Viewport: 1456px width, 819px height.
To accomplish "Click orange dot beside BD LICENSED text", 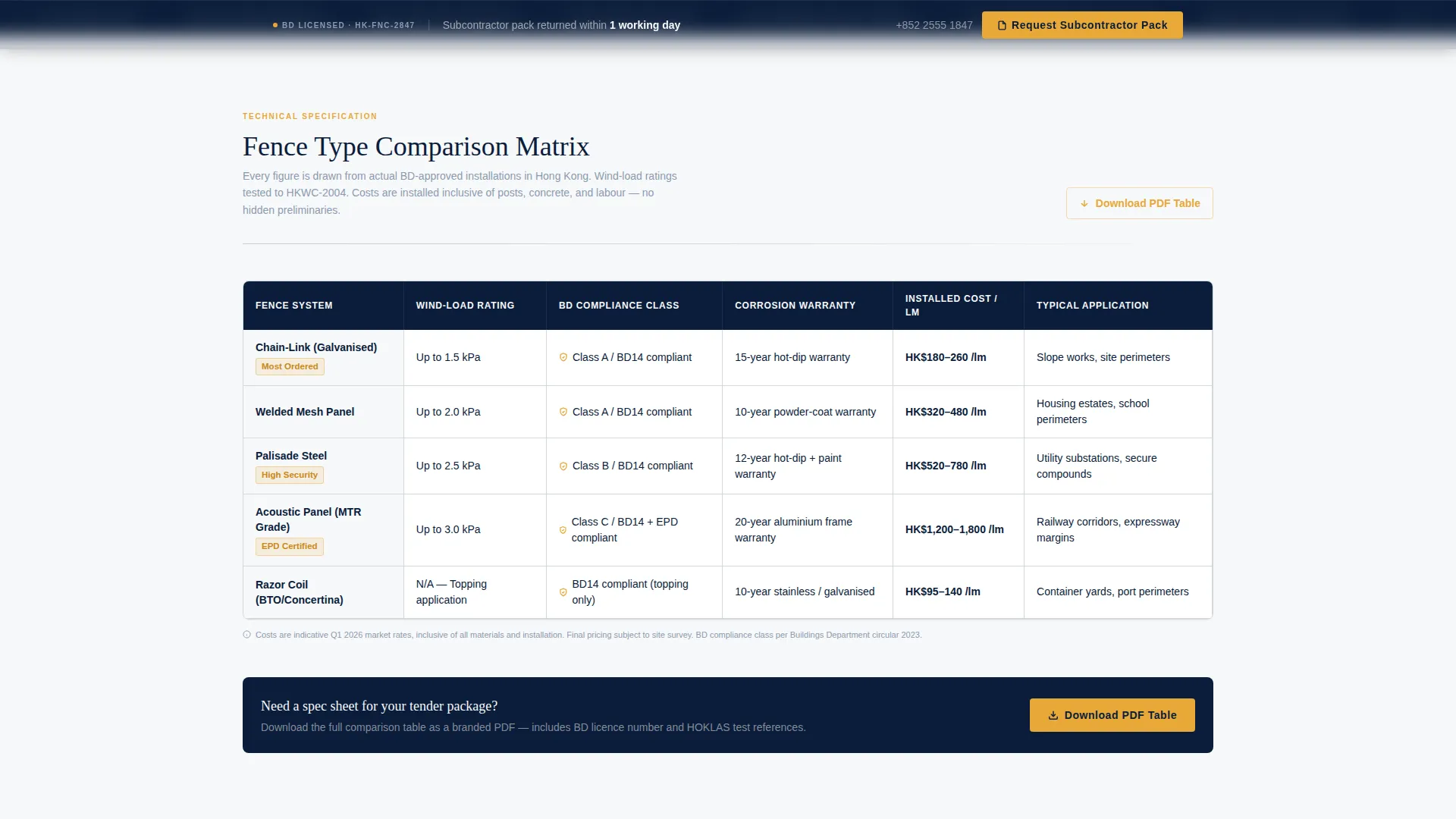I will pos(275,25).
